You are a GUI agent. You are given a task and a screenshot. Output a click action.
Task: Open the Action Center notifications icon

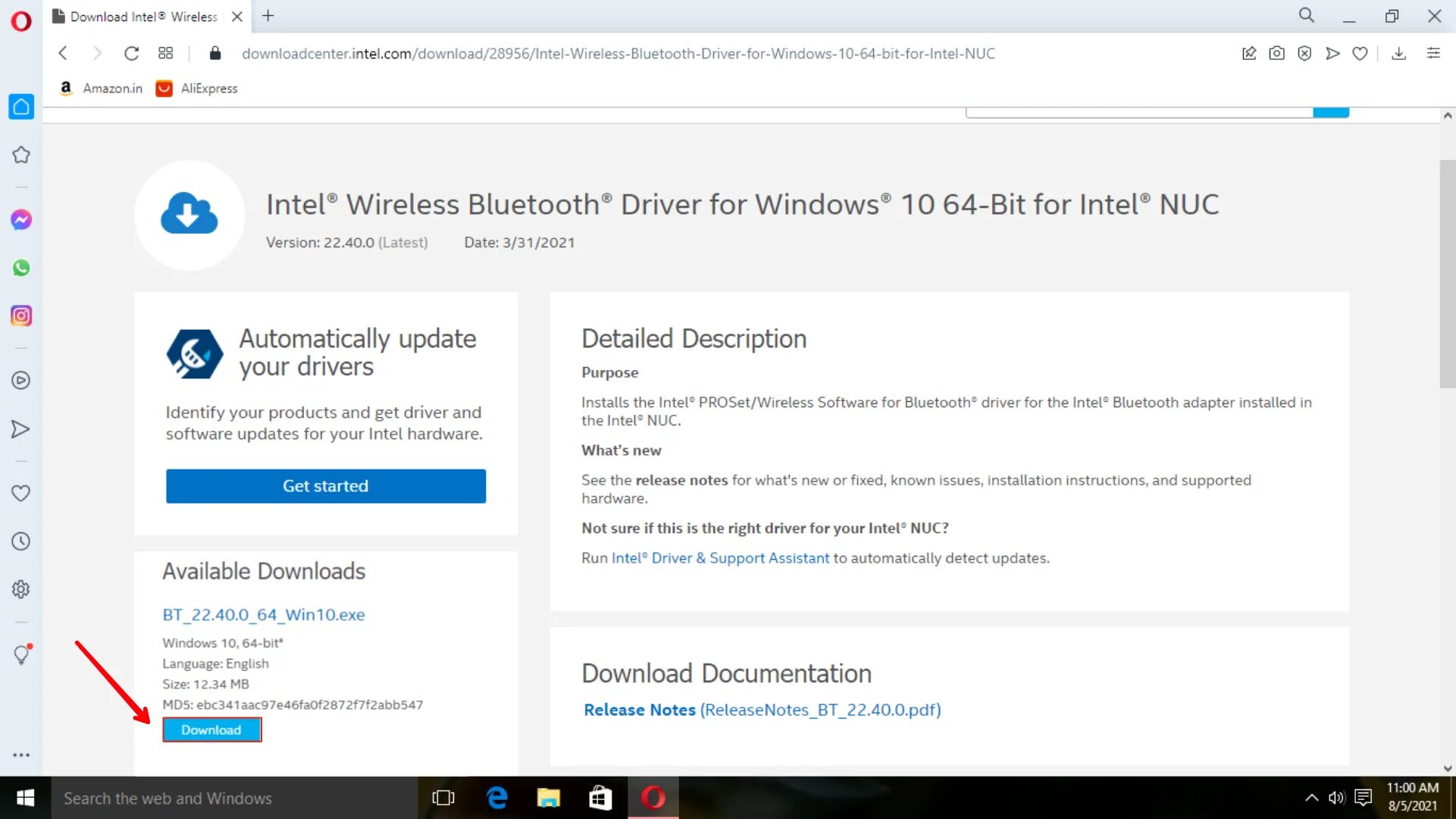pyautogui.click(x=1364, y=798)
